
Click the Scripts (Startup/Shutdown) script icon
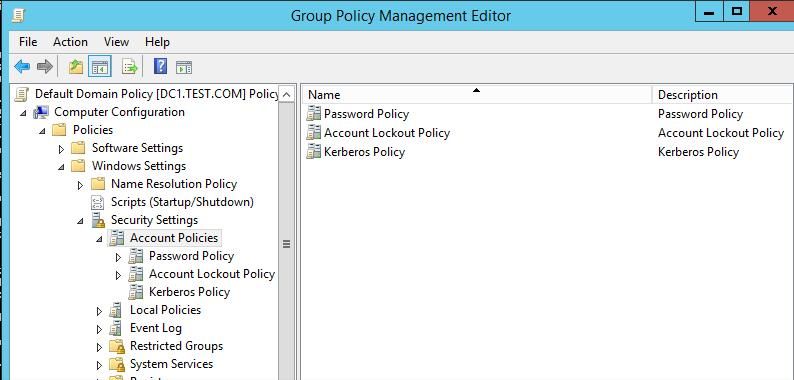97,203
